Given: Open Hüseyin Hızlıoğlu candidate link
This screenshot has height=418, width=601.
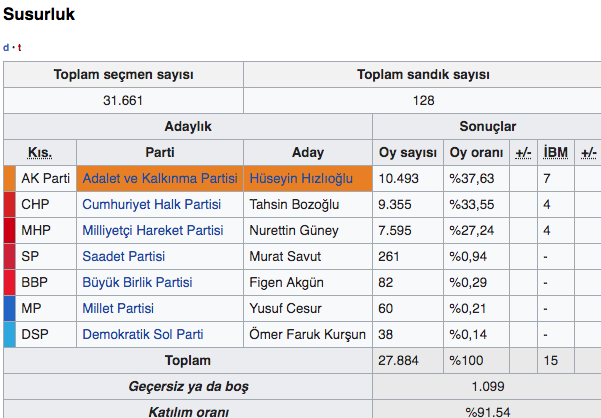Looking at the screenshot, I should pyautogui.click(x=301, y=179).
